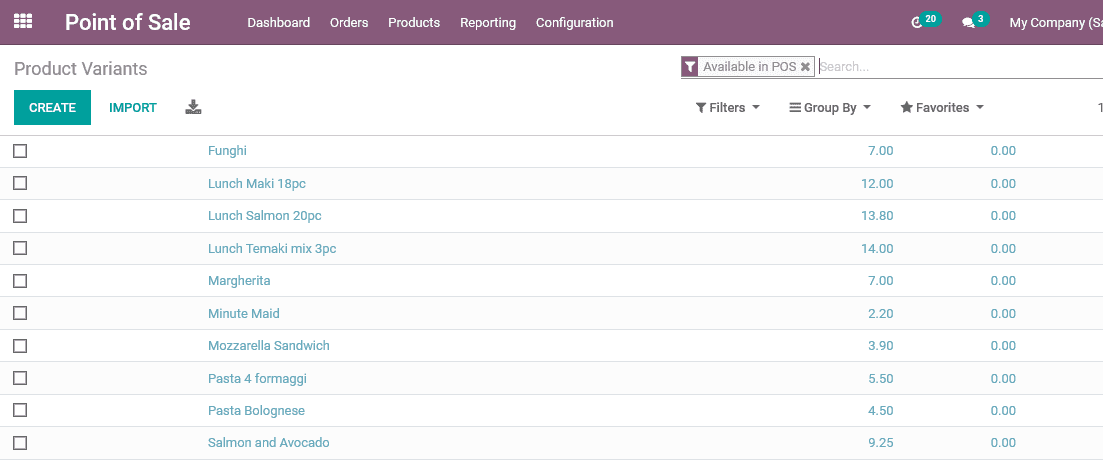This screenshot has width=1103, height=462.
Task: Tick the Pasta Bolognese row checkbox
Action: [x=20, y=410]
